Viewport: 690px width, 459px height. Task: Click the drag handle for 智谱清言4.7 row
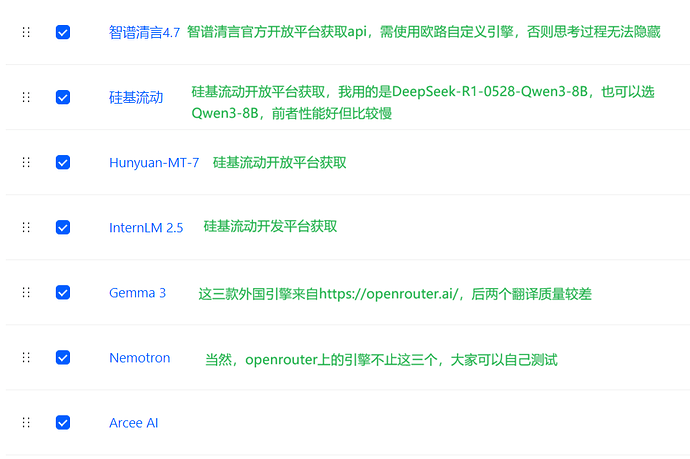click(26, 32)
